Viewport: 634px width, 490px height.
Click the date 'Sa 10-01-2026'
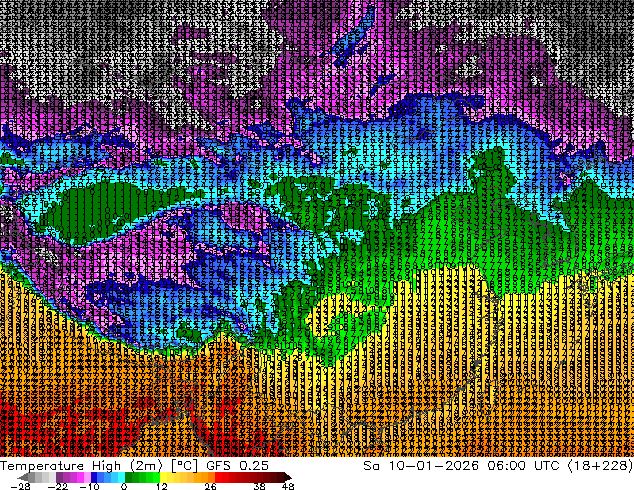click(421, 466)
